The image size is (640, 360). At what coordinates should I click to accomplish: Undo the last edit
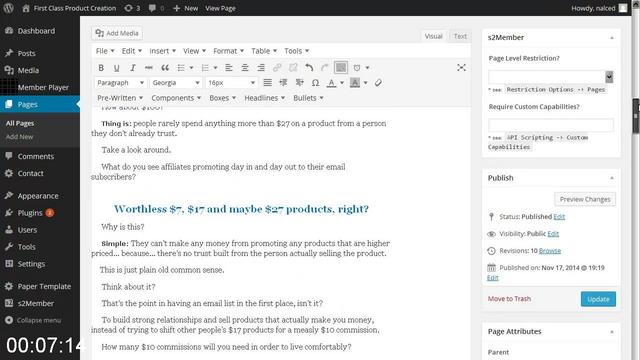pos(309,68)
